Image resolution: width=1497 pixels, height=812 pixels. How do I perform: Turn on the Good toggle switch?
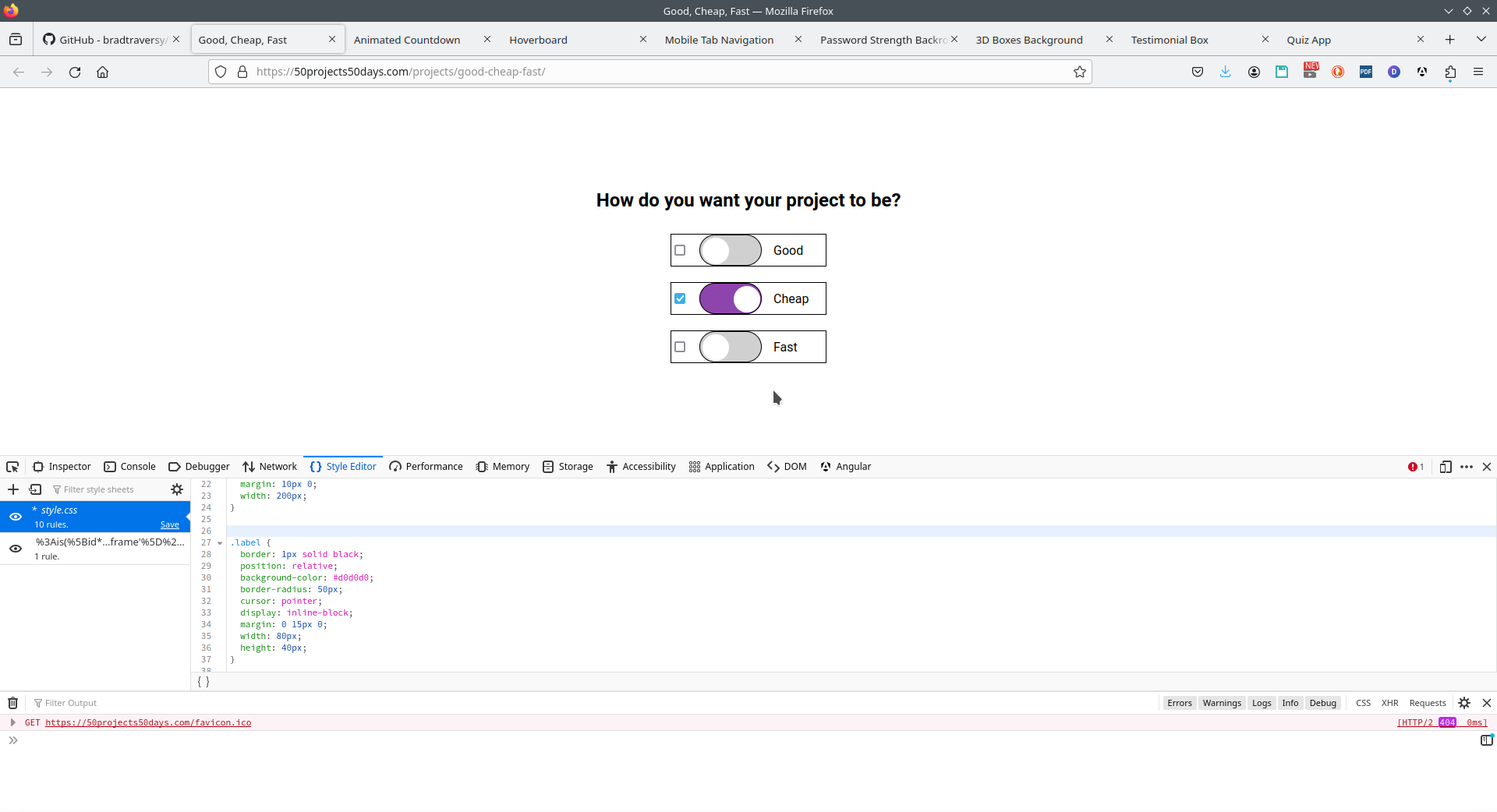tap(731, 250)
